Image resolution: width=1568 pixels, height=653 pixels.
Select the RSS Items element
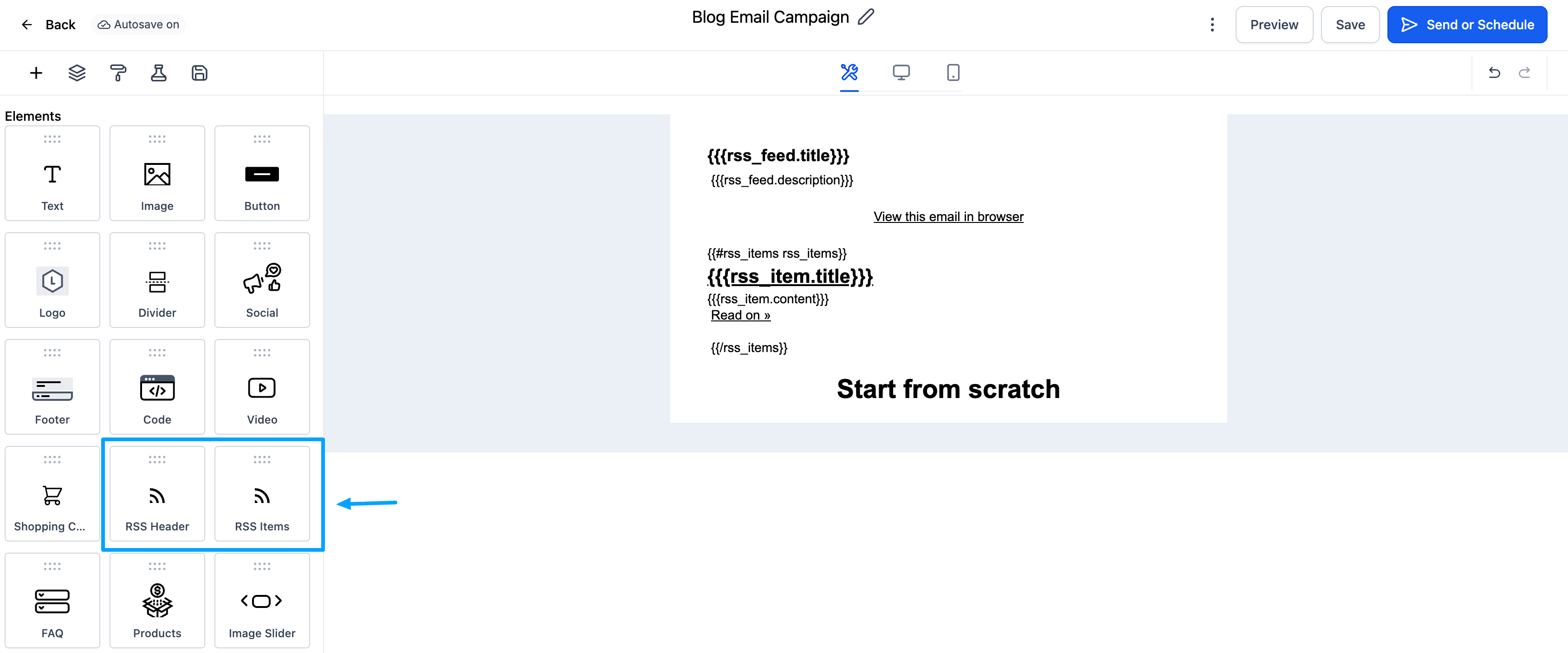coord(262,494)
